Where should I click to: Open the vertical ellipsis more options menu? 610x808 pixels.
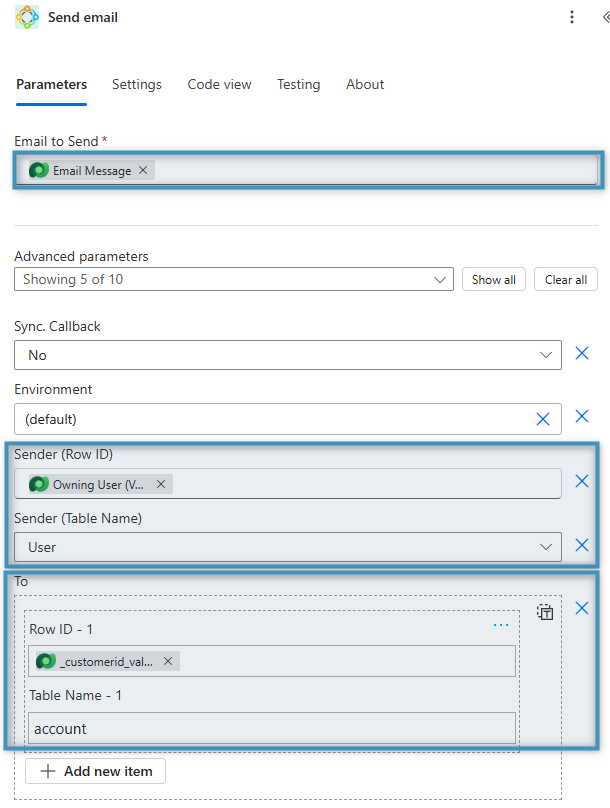[572, 17]
